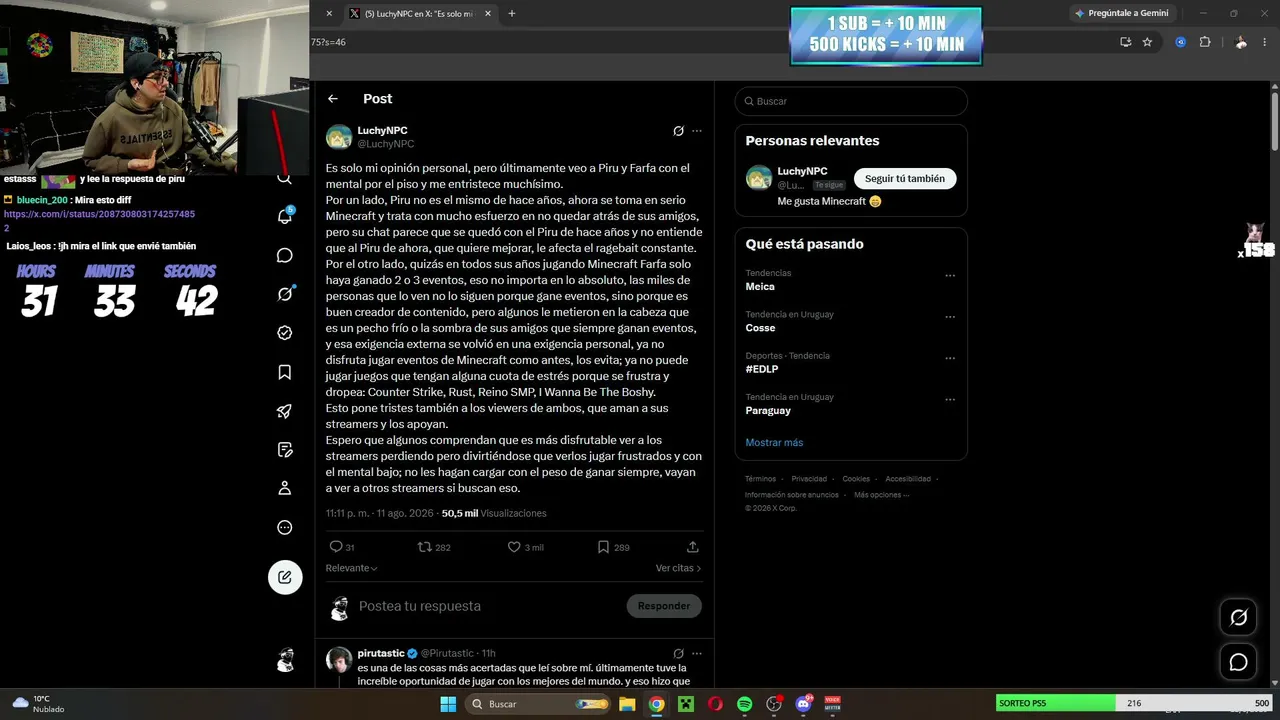Open Grok from the X sidebar
Image resolution: width=1280 pixels, height=720 pixels.
click(x=285, y=294)
